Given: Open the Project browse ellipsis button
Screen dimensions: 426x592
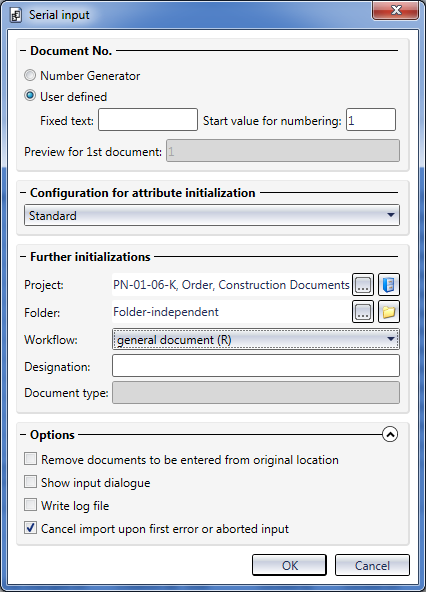Looking at the screenshot, I should click(363, 285).
